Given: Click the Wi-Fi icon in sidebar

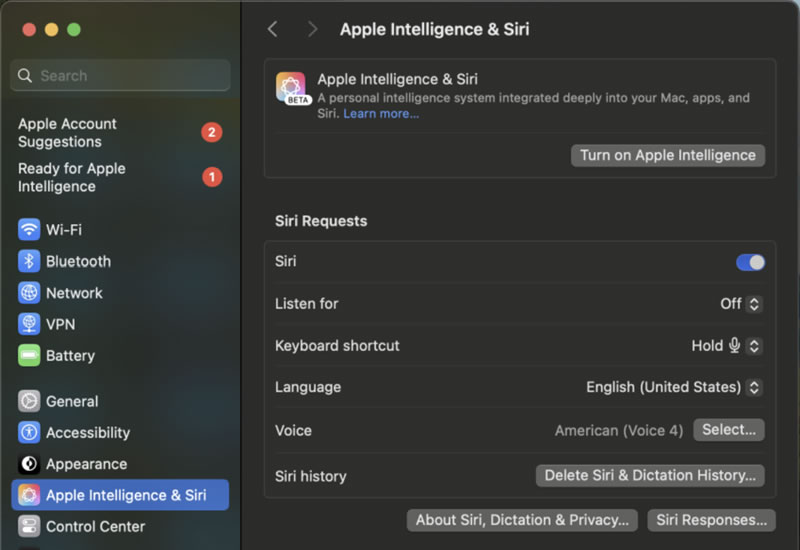Looking at the screenshot, I should (x=29, y=230).
